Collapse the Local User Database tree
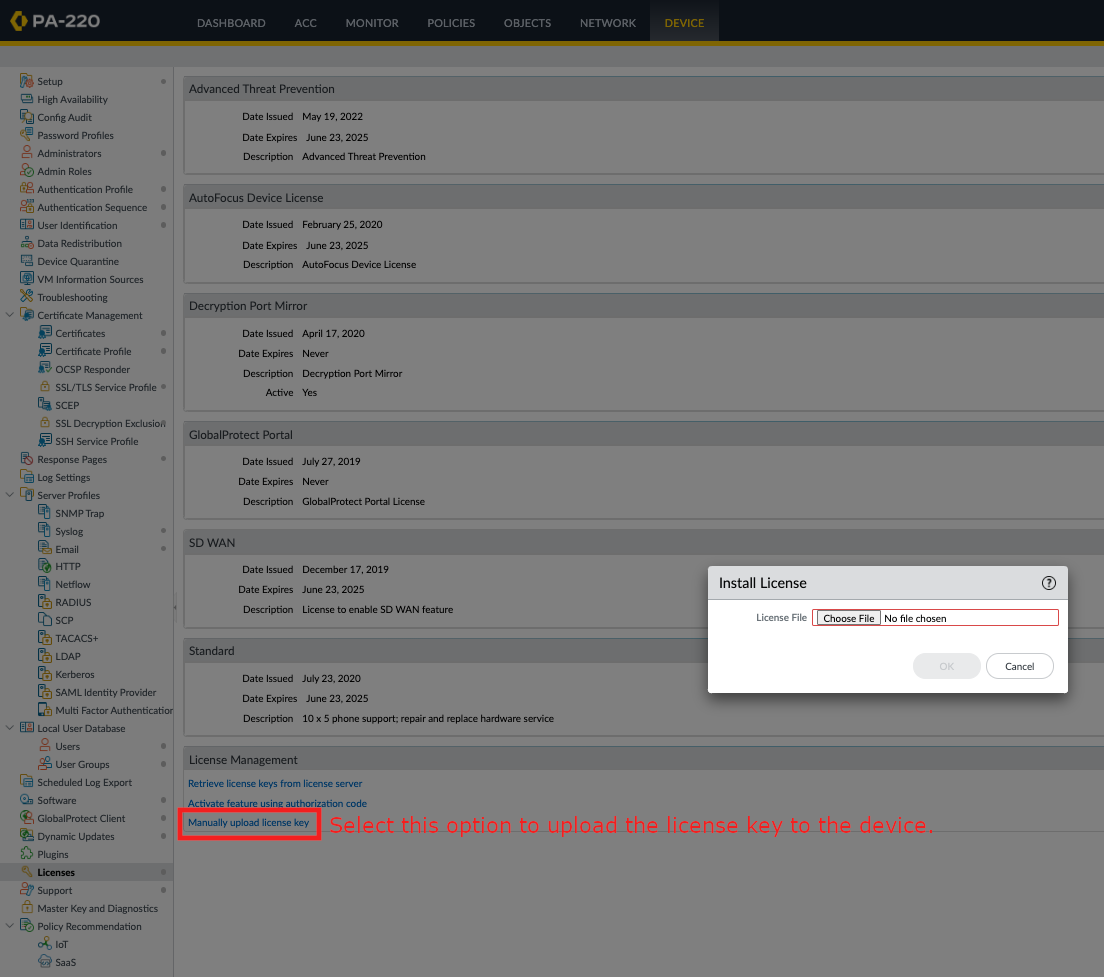 pos(9,728)
